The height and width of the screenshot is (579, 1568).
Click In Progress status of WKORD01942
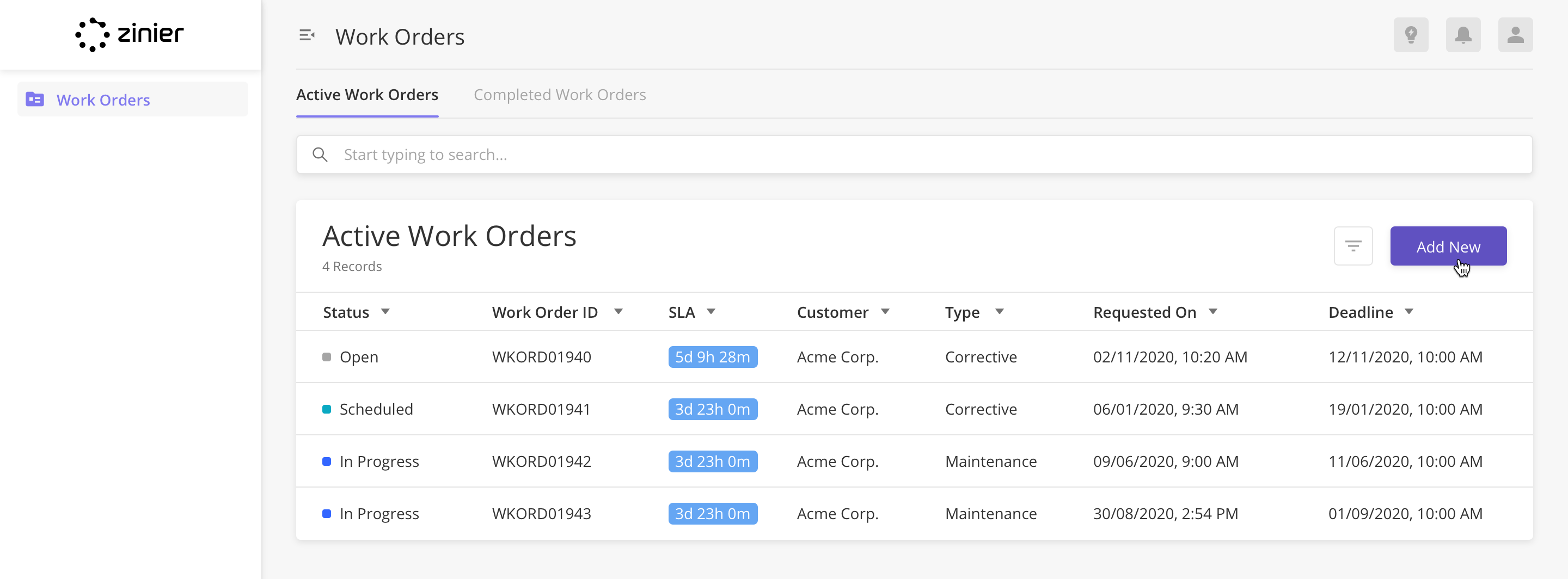[379, 462]
